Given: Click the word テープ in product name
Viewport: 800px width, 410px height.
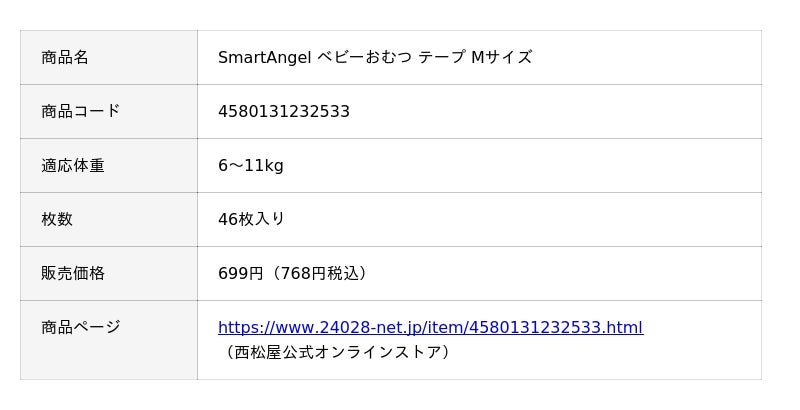Looking at the screenshot, I should pyautogui.click(x=441, y=57).
